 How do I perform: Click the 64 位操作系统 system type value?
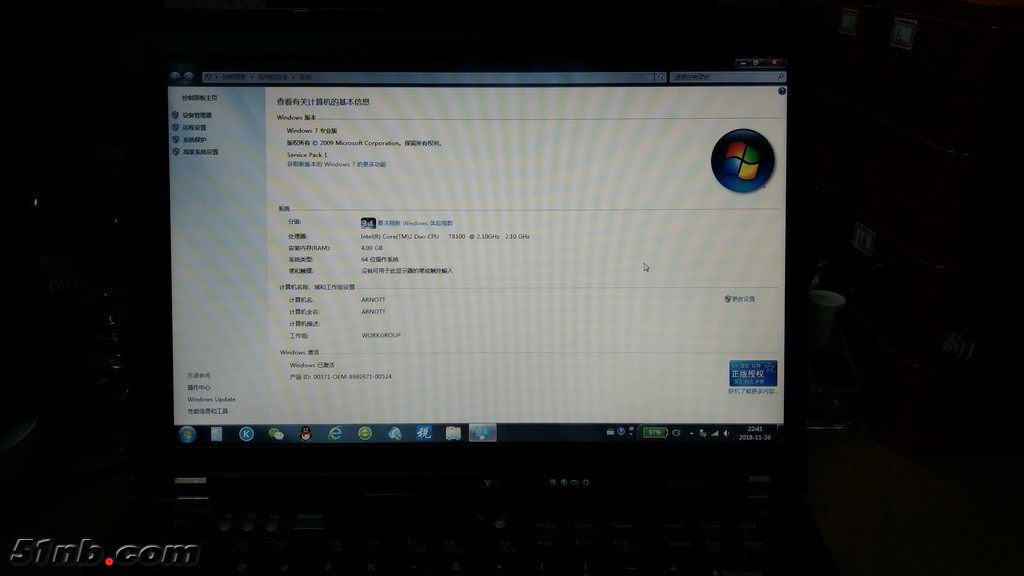pos(379,260)
